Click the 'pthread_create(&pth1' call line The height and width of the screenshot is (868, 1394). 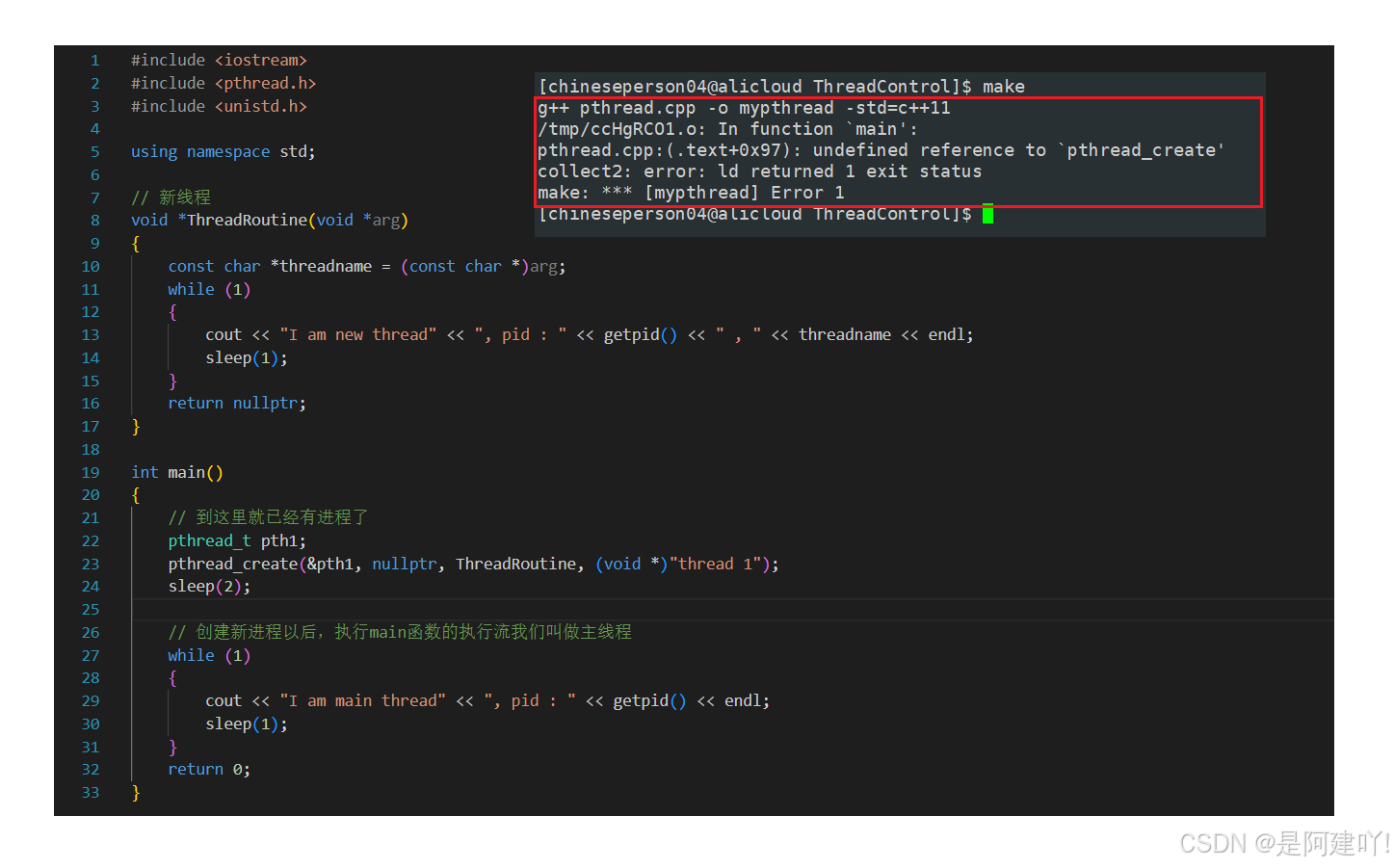pyautogui.click(x=473, y=565)
